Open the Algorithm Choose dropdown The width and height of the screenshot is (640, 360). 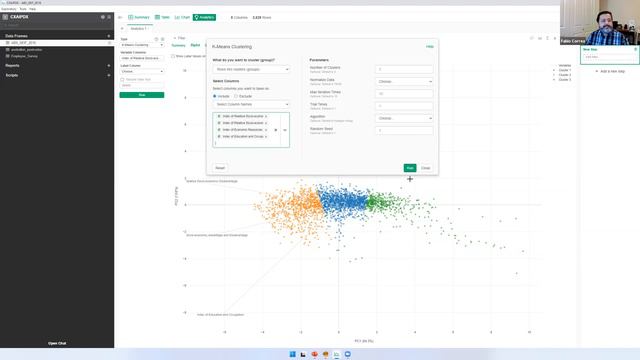404,118
